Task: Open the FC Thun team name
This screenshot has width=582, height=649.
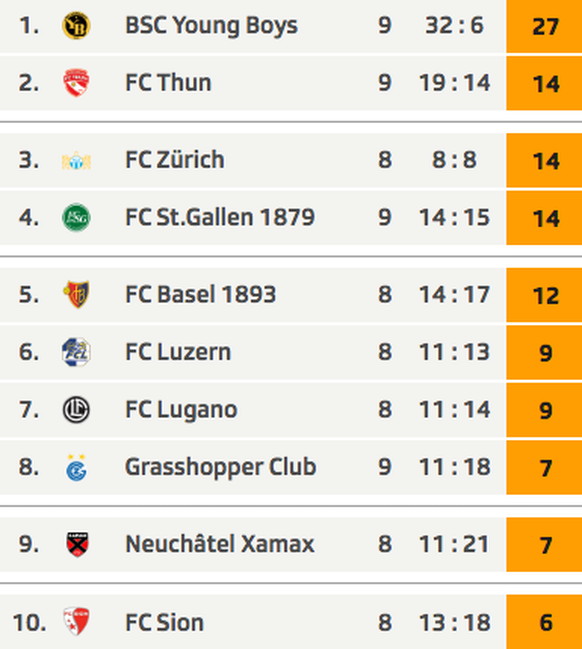Action: (168, 83)
